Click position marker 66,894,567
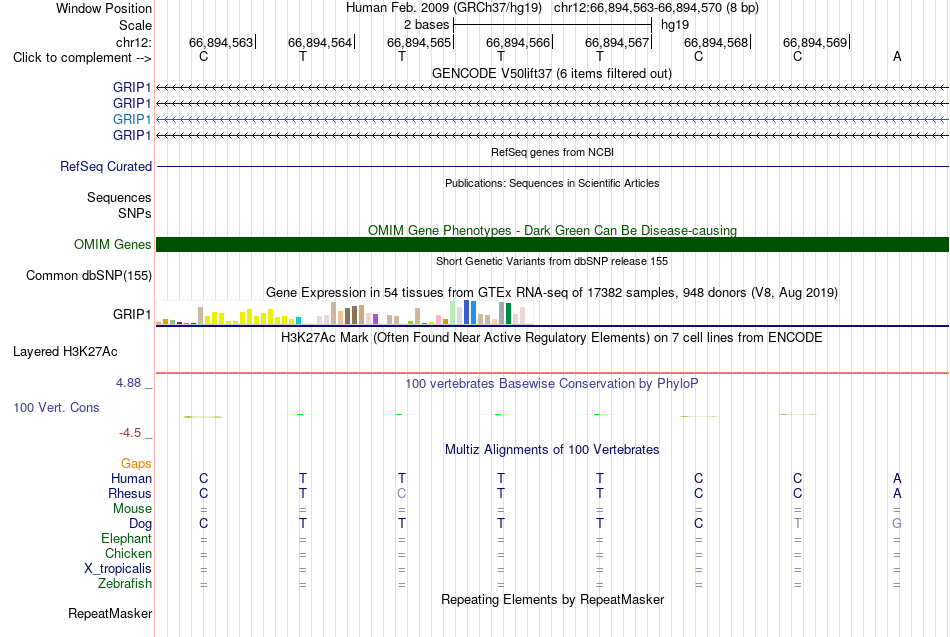Screen dimensions: 950x637 617,42
